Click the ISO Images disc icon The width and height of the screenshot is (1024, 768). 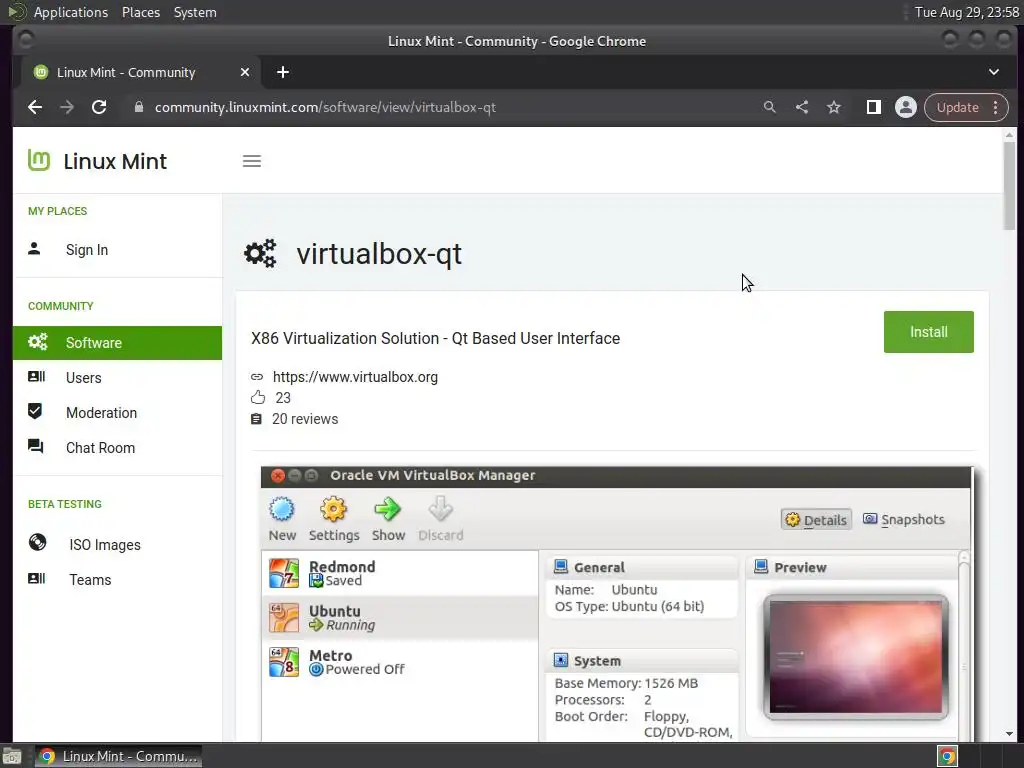pyautogui.click(x=37, y=543)
